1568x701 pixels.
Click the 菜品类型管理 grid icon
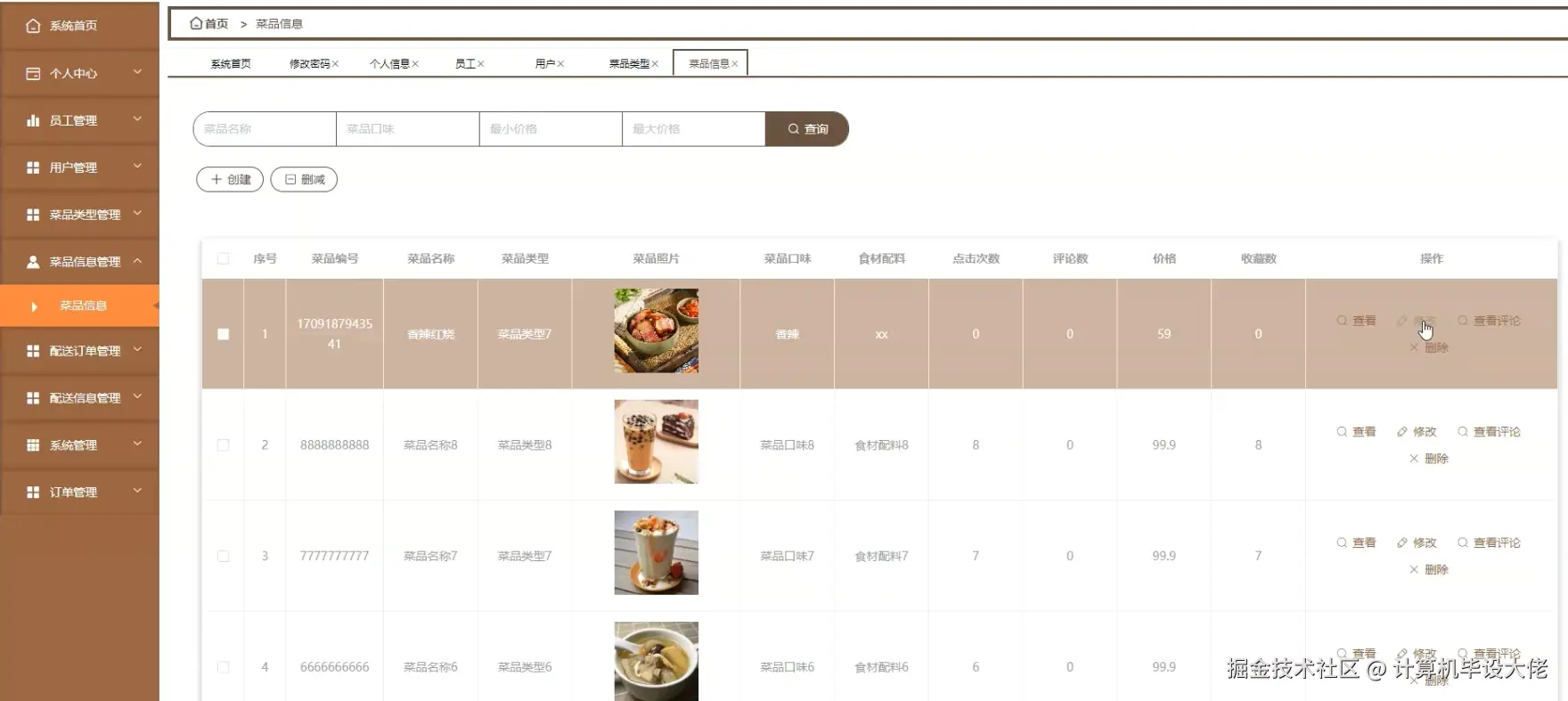coord(33,215)
